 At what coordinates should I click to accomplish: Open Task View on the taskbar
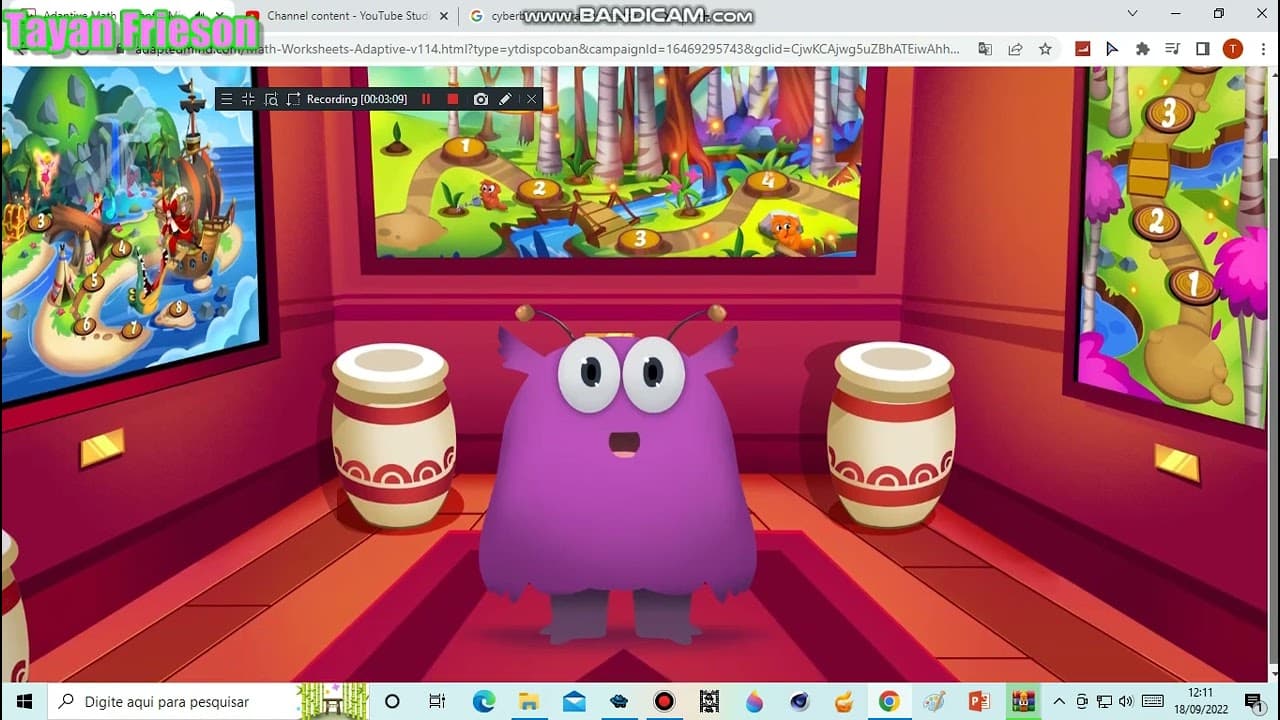[x=437, y=701]
